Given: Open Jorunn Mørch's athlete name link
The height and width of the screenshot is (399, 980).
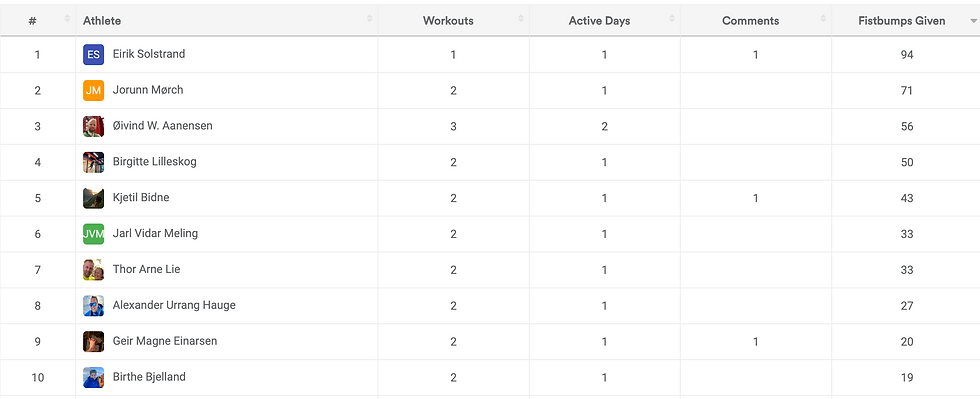Looking at the screenshot, I should [x=148, y=90].
